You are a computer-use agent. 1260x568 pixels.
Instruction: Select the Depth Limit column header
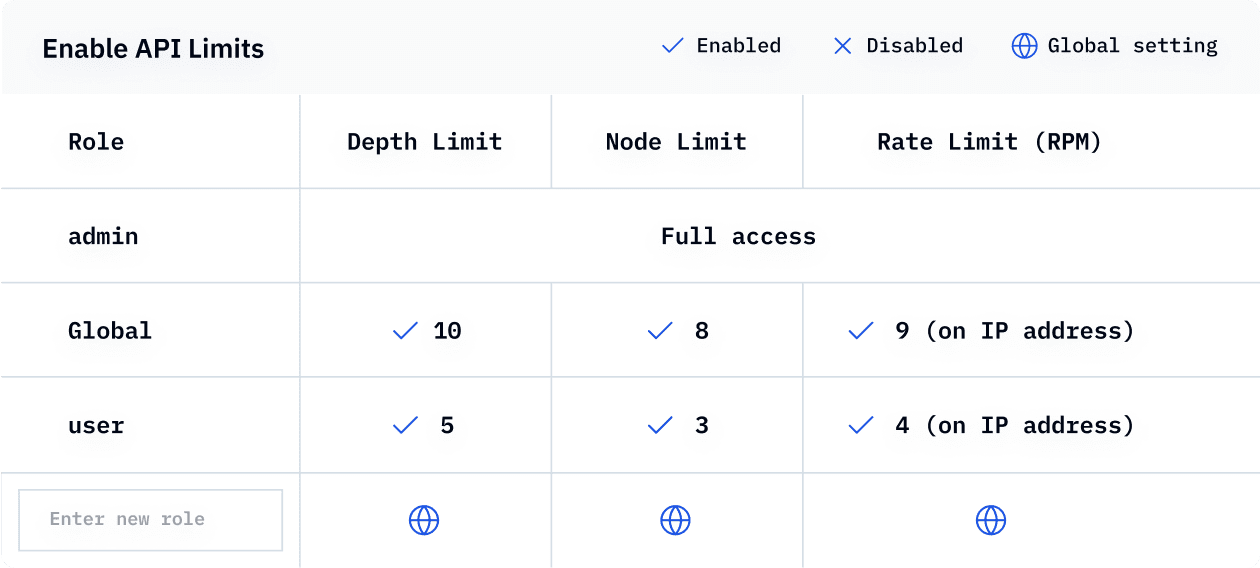point(425,142)
